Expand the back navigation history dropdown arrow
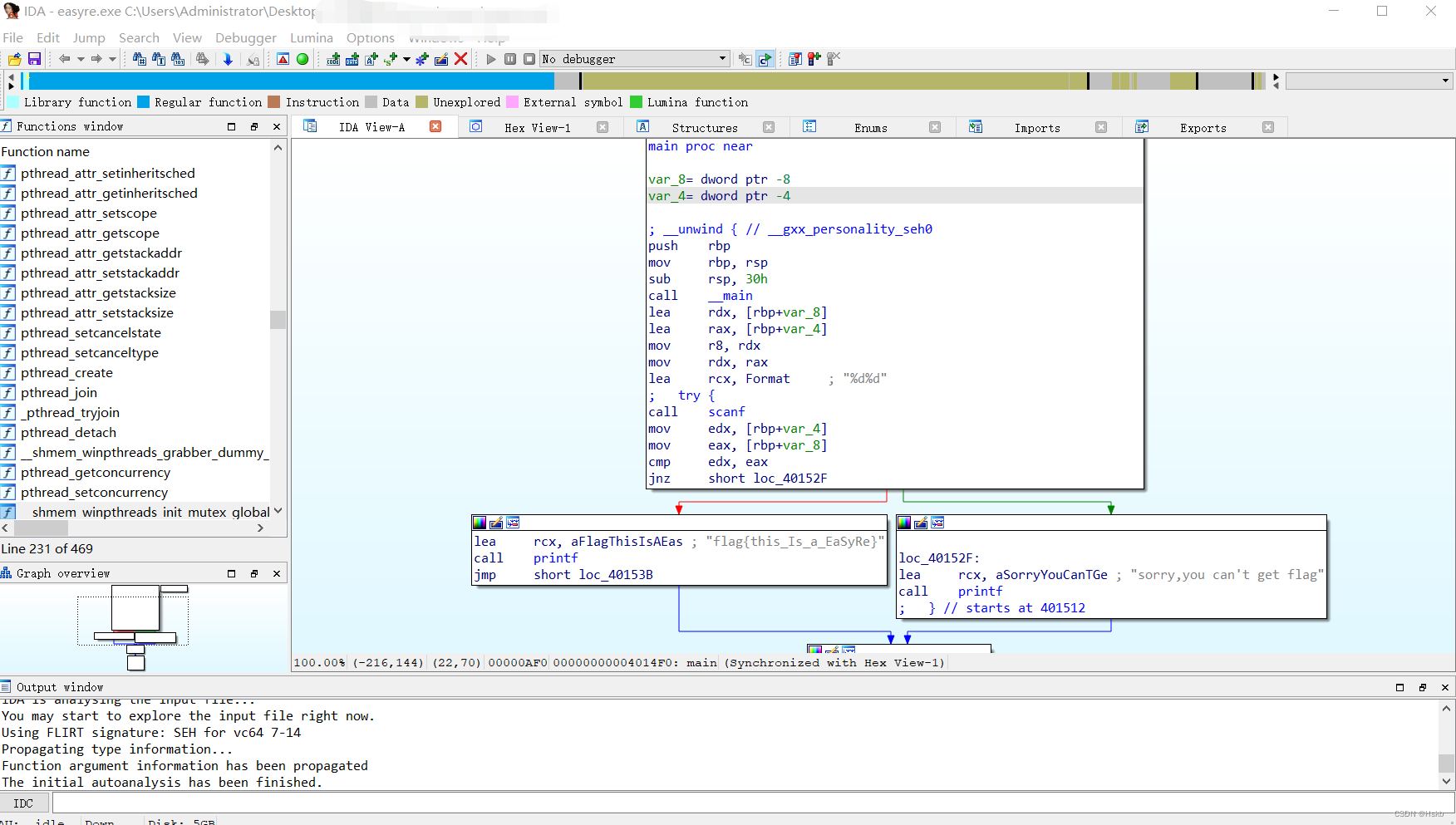The height and width of the screenshot is (825, 1456). click(x=81, y=59)
